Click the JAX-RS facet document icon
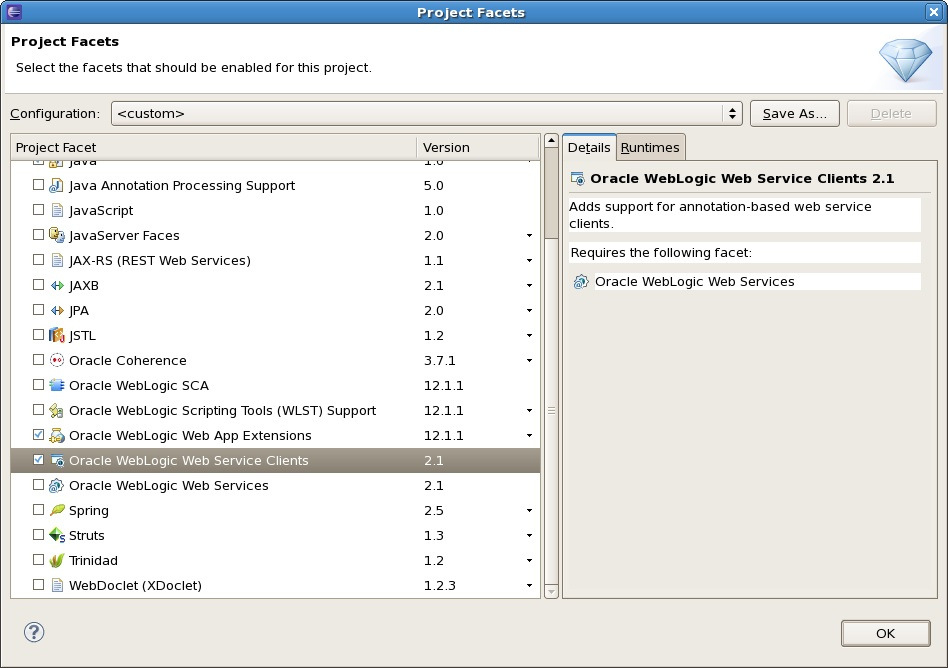This screenshot has width=948, height=668. click(57, 260)
